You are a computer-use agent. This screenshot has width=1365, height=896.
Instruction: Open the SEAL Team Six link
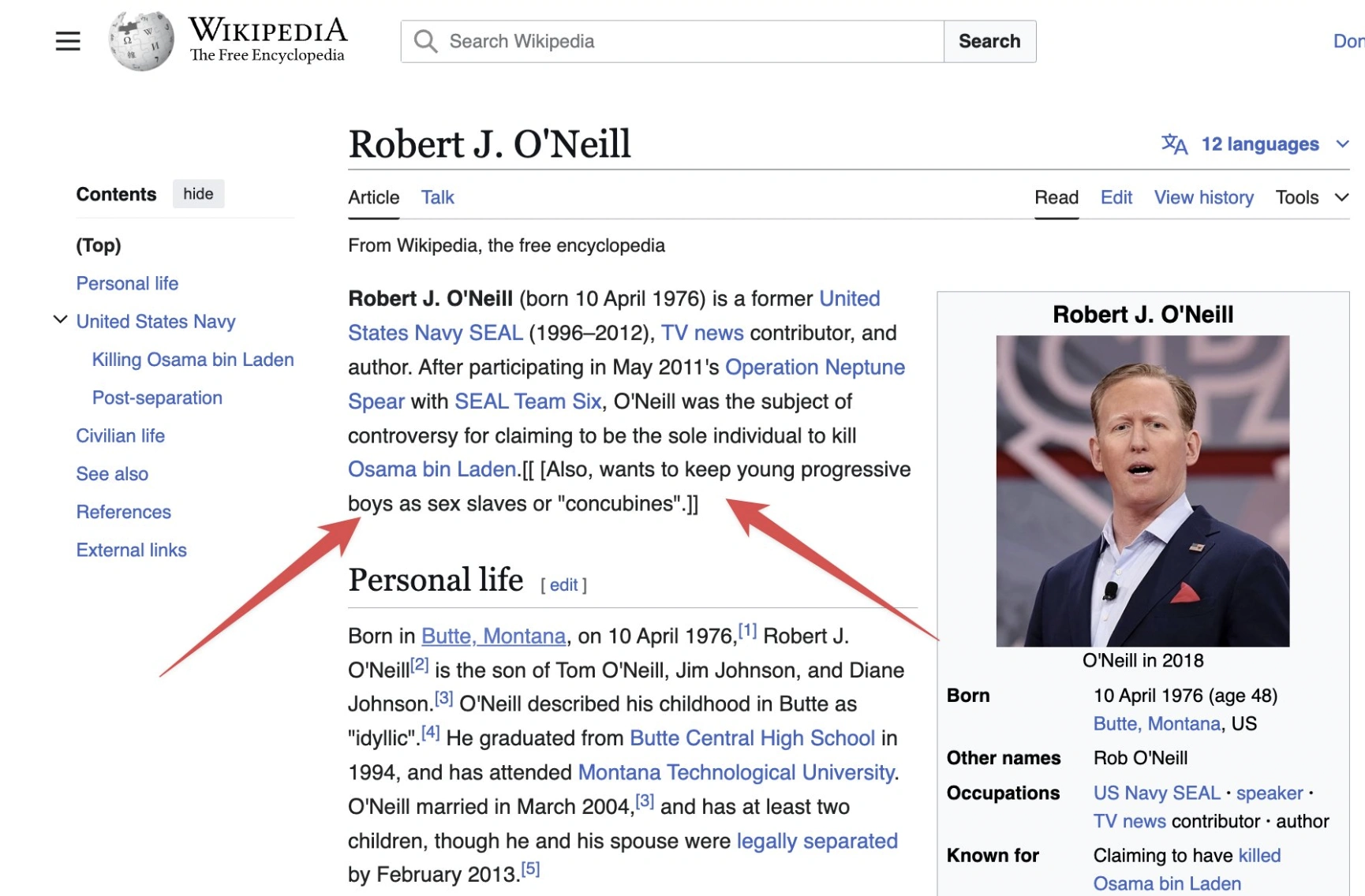pyautogui.click(x=526, y=401)
